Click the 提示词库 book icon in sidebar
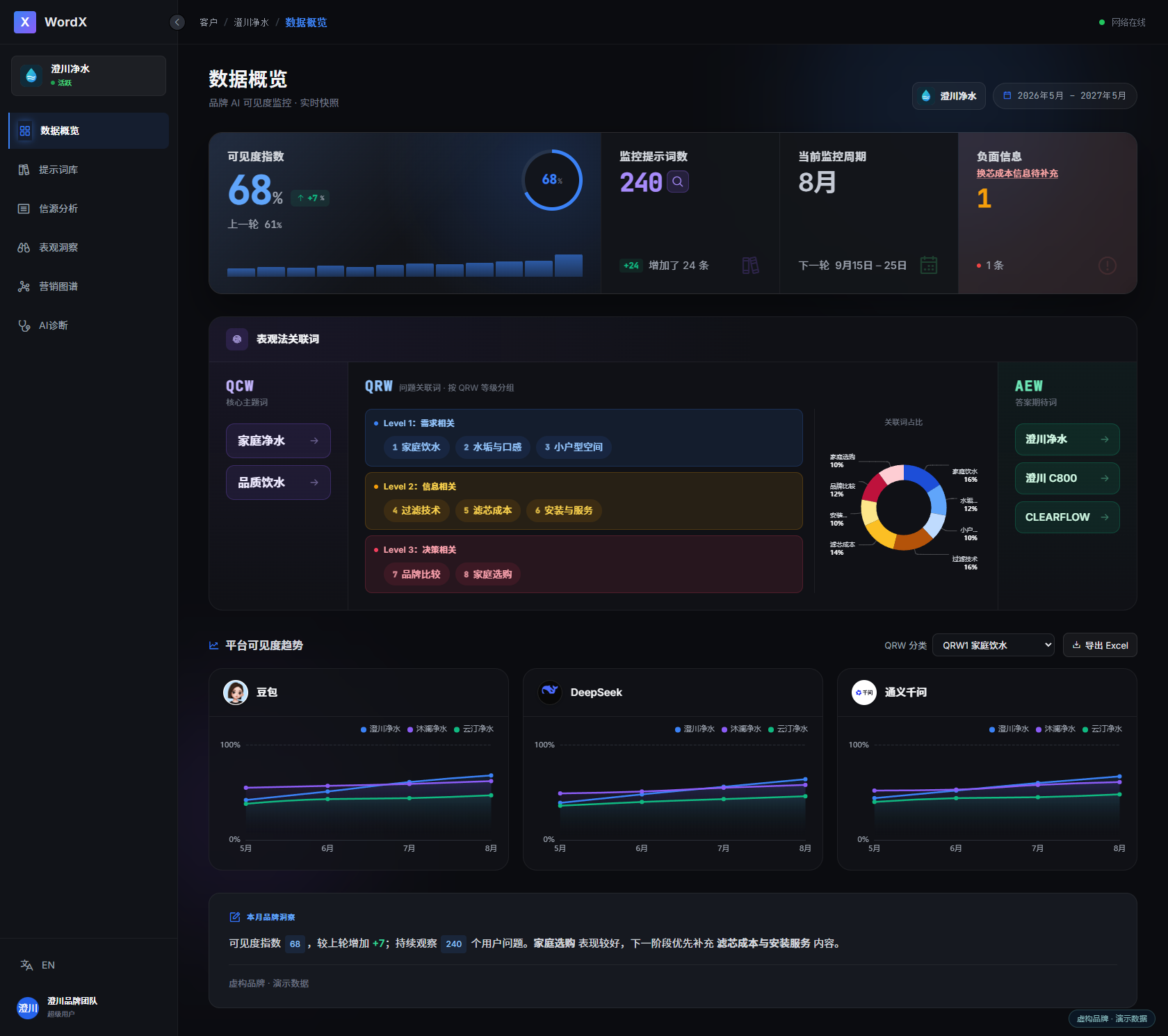 pos(24,170)
